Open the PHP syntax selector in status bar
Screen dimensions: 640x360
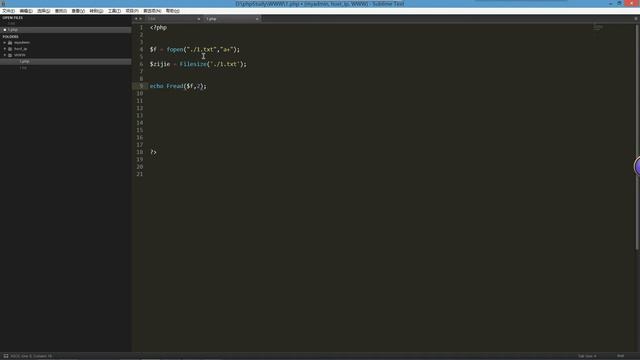(x=620, y=356)
